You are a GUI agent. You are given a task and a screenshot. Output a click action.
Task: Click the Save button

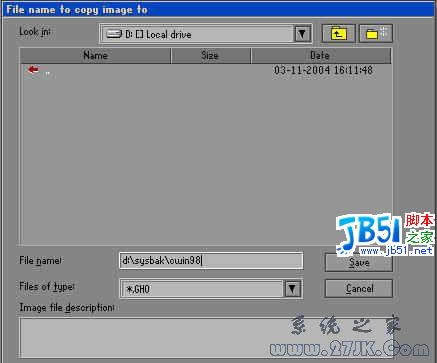tap(359, 263)
